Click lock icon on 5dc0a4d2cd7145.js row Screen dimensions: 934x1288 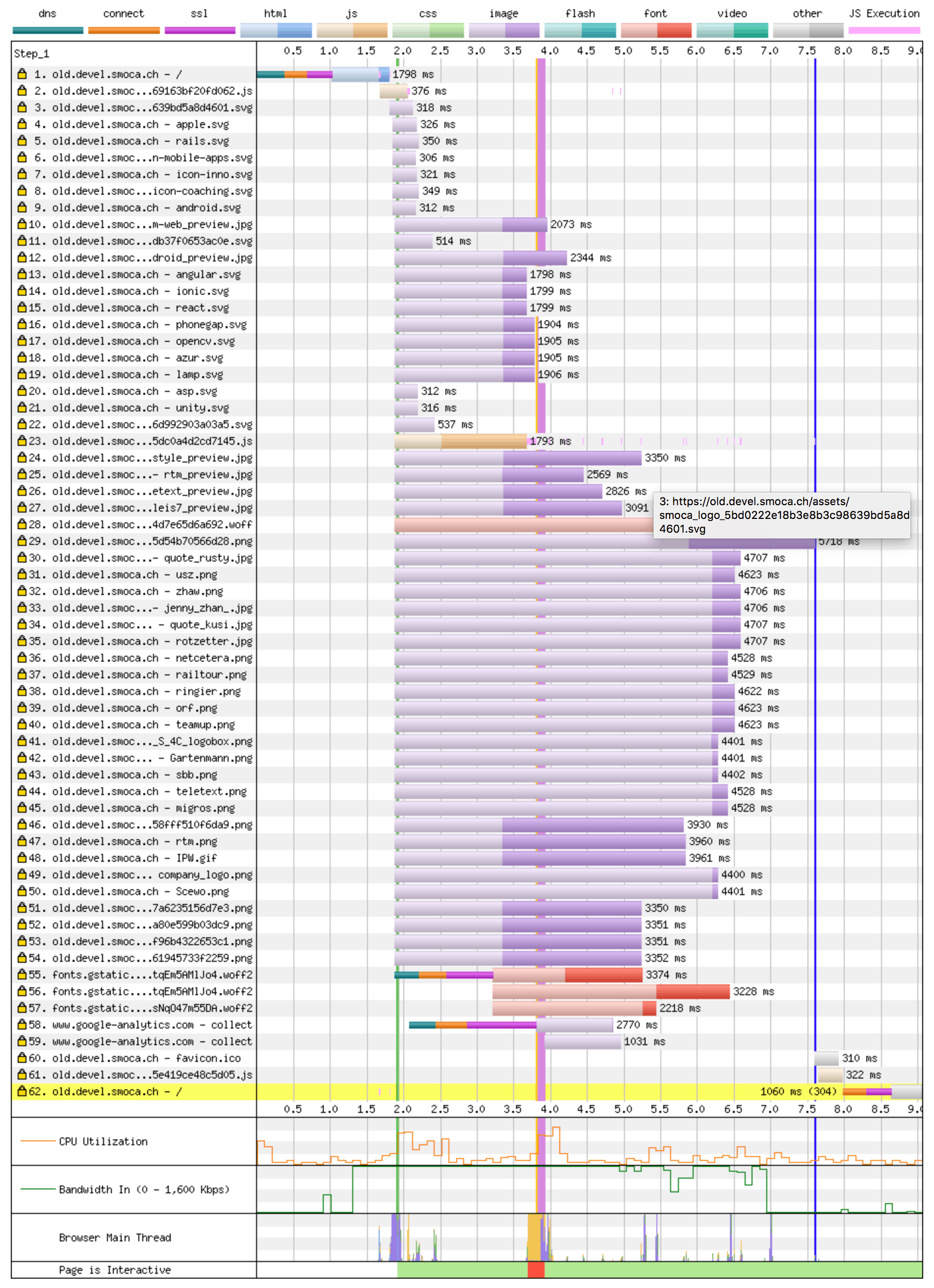pyautogui.click(x=22, y=440)
